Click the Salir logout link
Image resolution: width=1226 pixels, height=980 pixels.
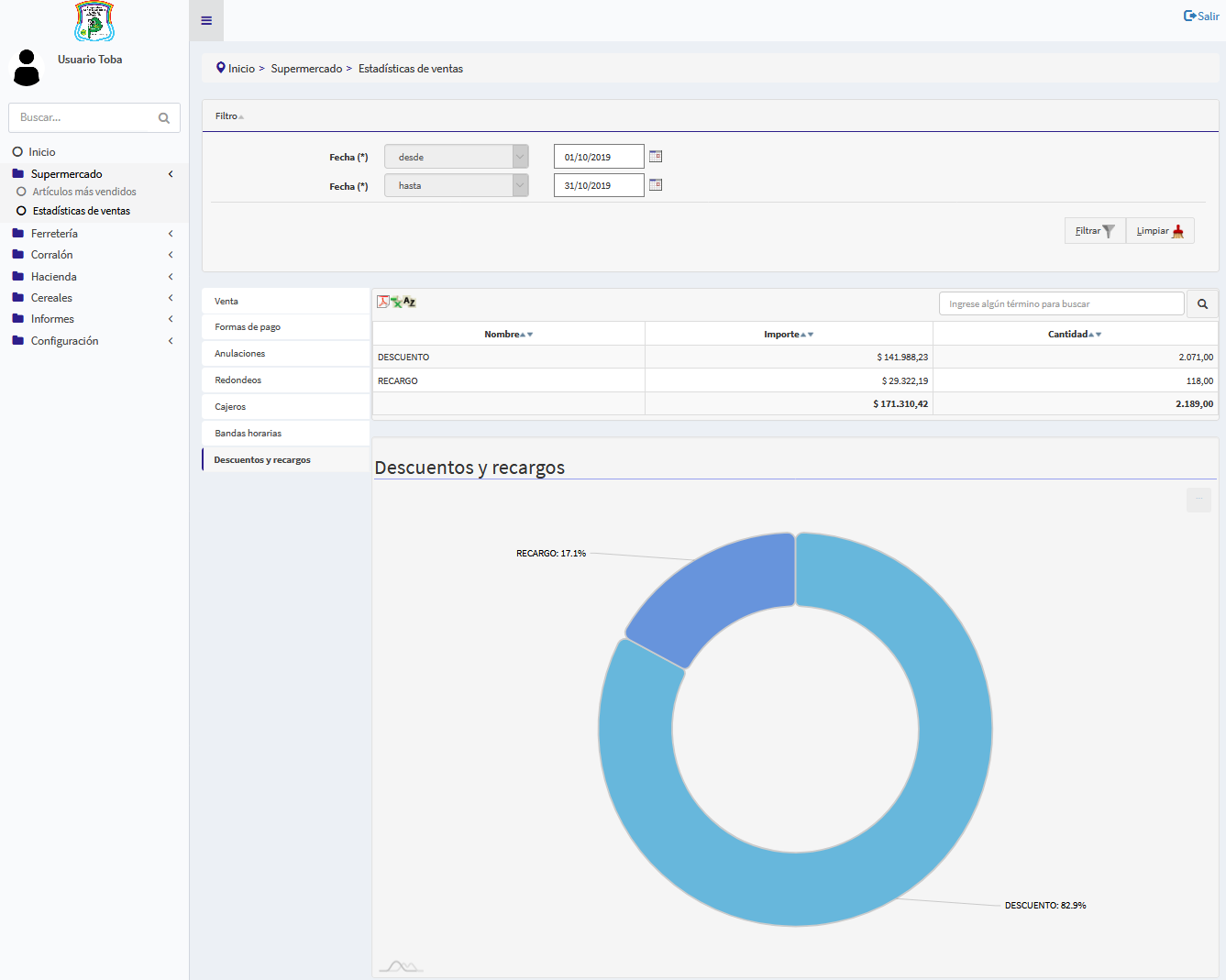click(x=1201, y=16)
